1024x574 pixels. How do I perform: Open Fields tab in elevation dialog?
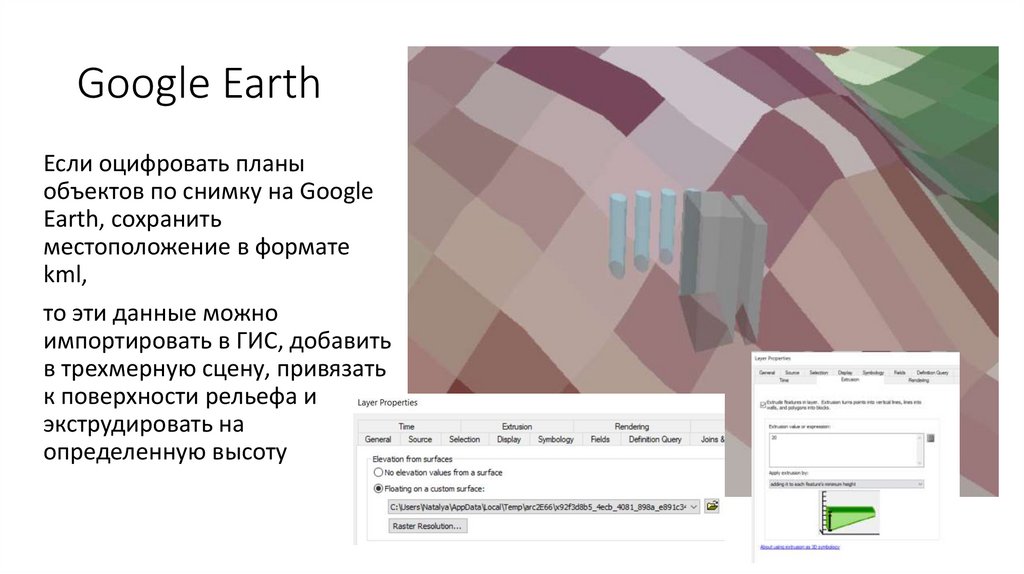[x=600, y=439]
